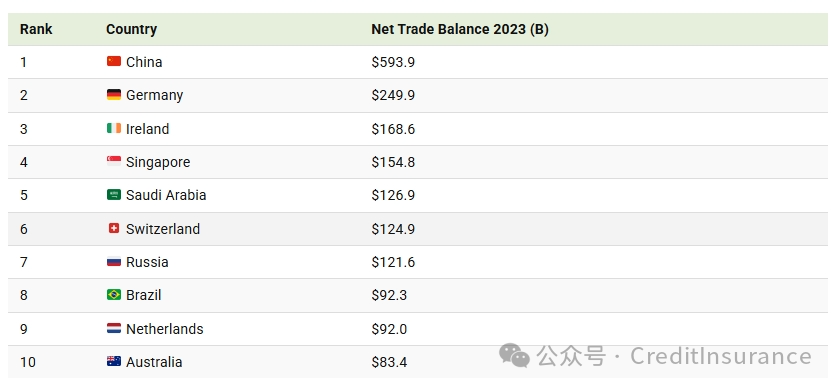Select the Rank column header
The image size is (839, 390).
click(36, 29)
